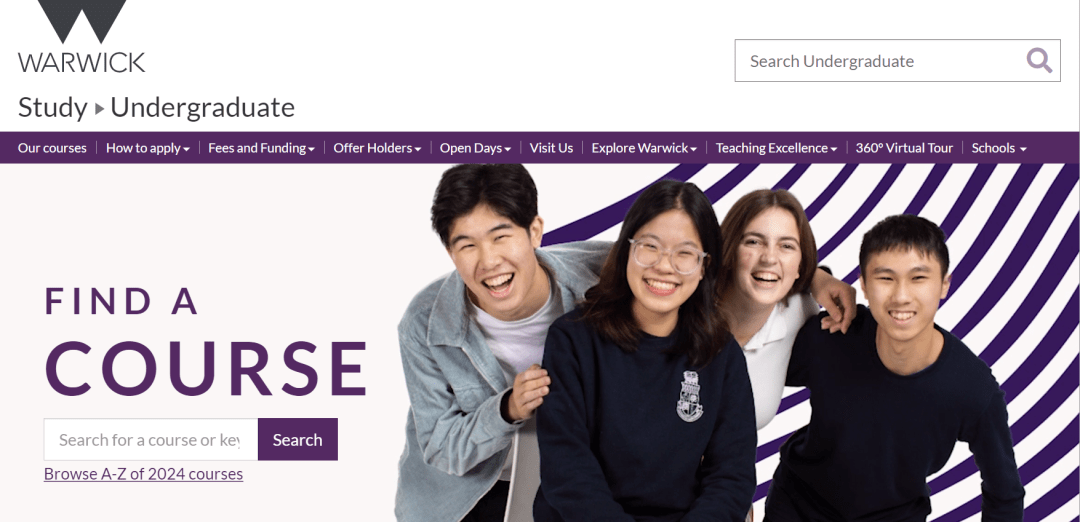Open the Explore Warwick dropdown
Viewport: 1080px width, 522px height.
[x=644, y=148]
